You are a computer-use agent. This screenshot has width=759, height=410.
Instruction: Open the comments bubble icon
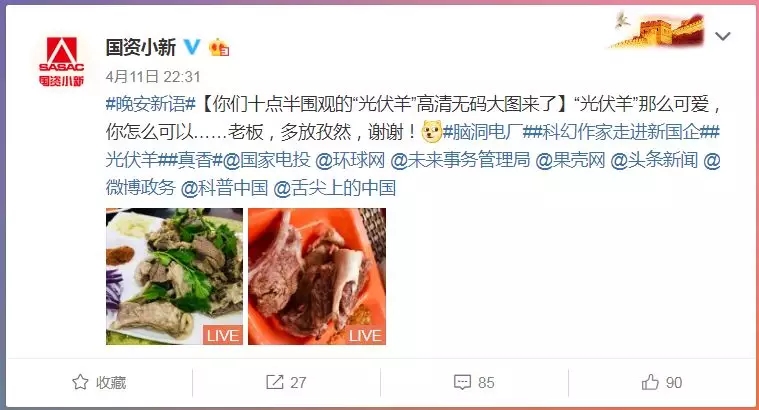pyautogui.click(x=462, y=382)
